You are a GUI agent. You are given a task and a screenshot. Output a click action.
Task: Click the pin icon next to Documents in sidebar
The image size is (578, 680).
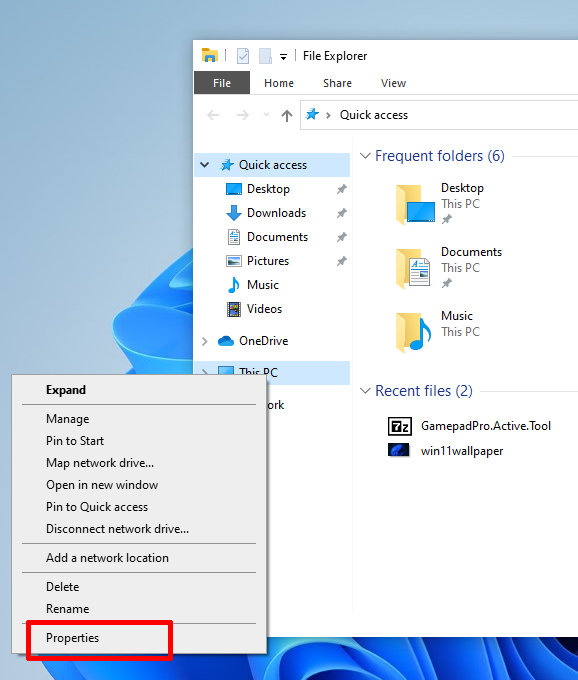342,237
